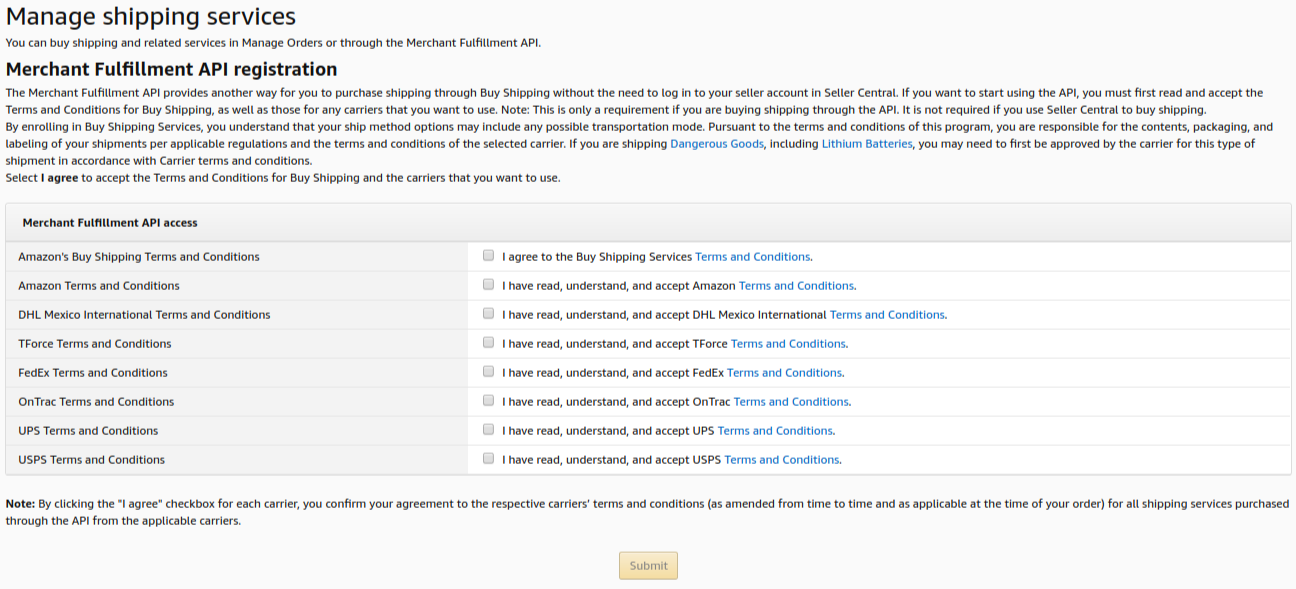Enable the Amazon Terms and Conditions checkbox
The height and width of the screenshot is (589, 1296).
tap(488, 285)
